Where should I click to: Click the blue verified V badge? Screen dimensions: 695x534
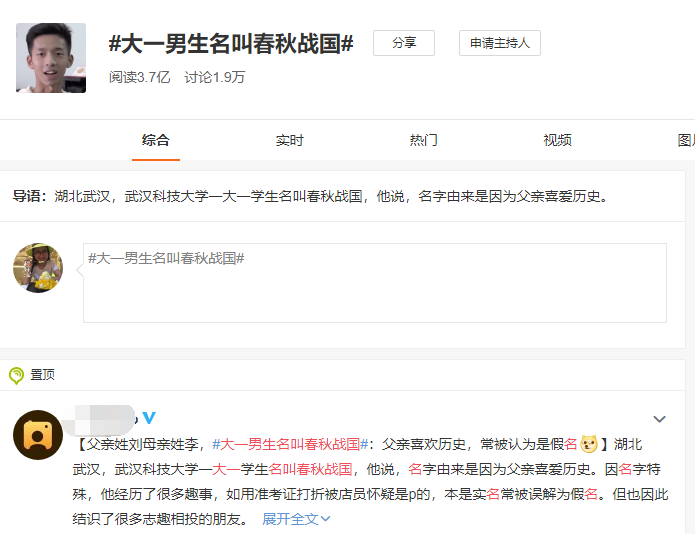149,417
